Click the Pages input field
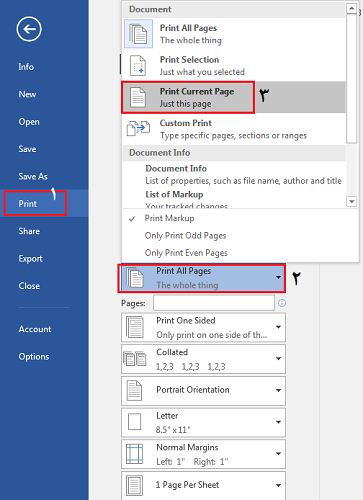 click(x=214, y=303)
